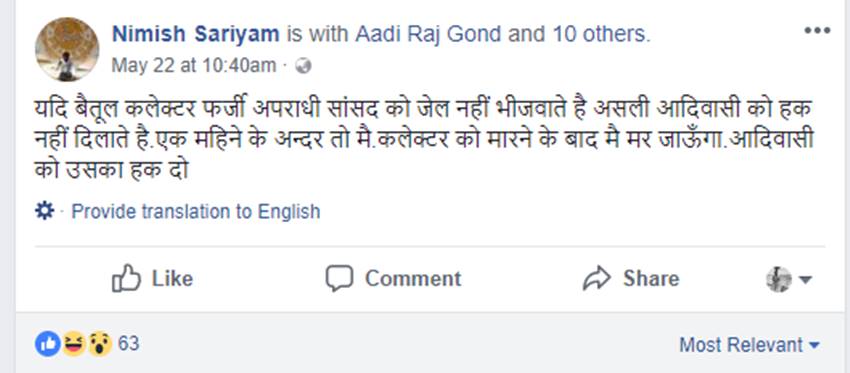Click the Haha laughing reaction icon
Screen dimensions: 850x373
click(73, 344)
